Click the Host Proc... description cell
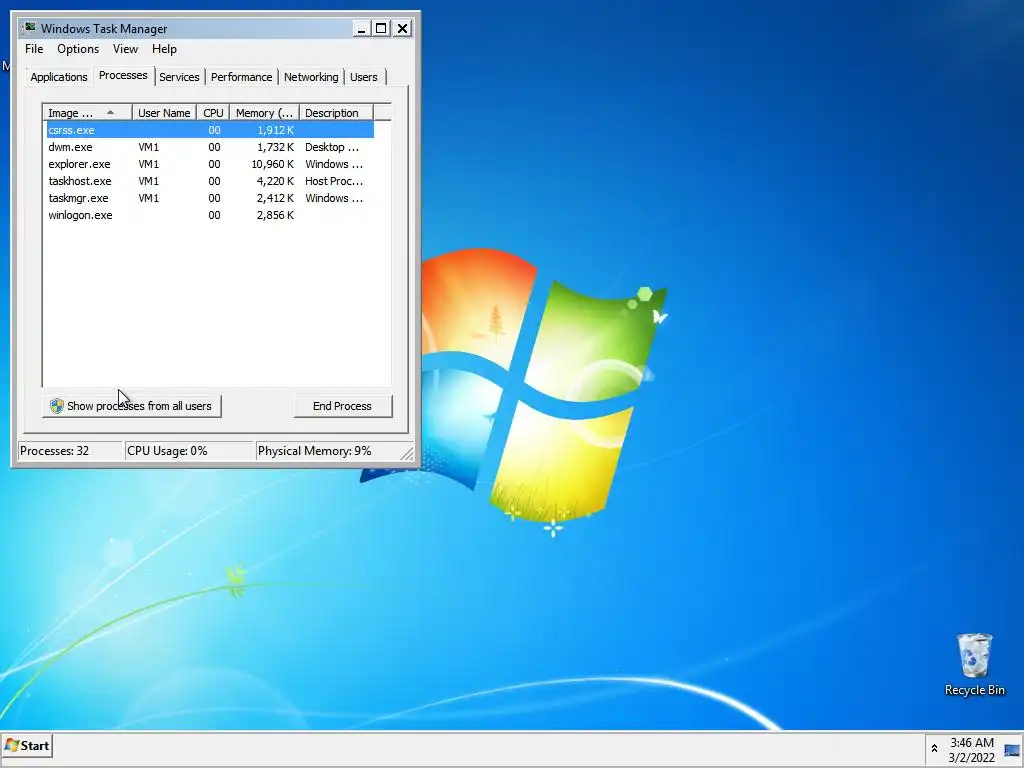The image size is (1024, 768). [334, 181]
